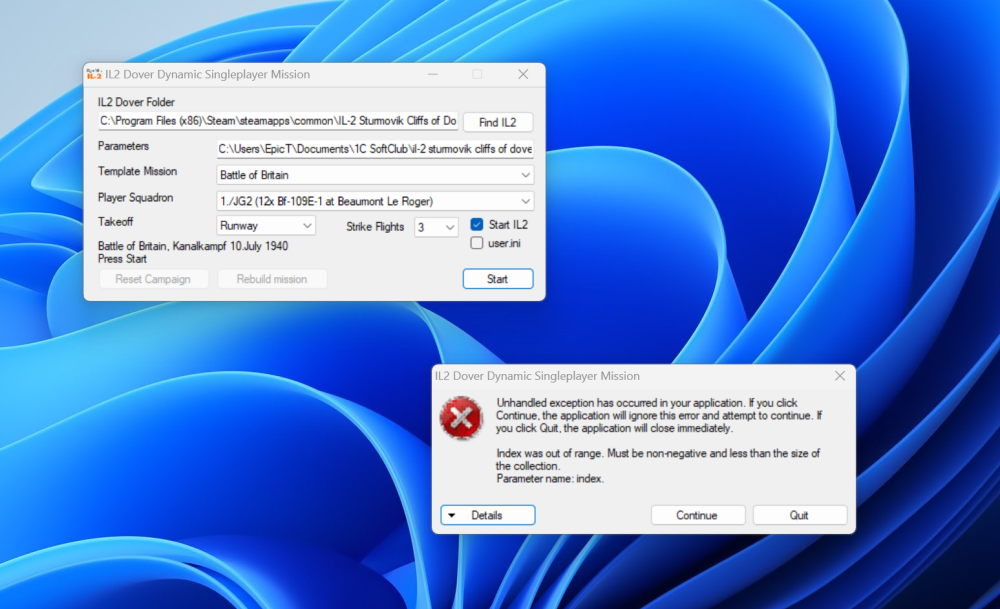Disable the Start IL2 checkbox

(x=477, y=224)
